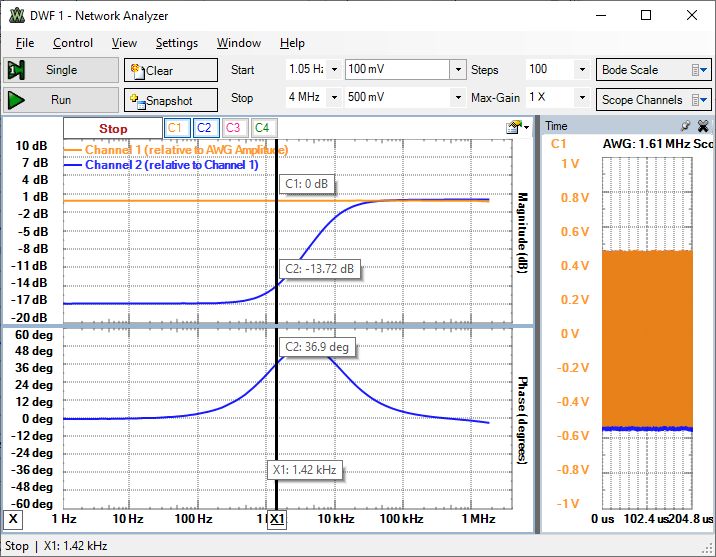The width and height of the screenshot is (716, 557).
Task: Open the Steps value dropdown
Action: click(x=582, y=70)
